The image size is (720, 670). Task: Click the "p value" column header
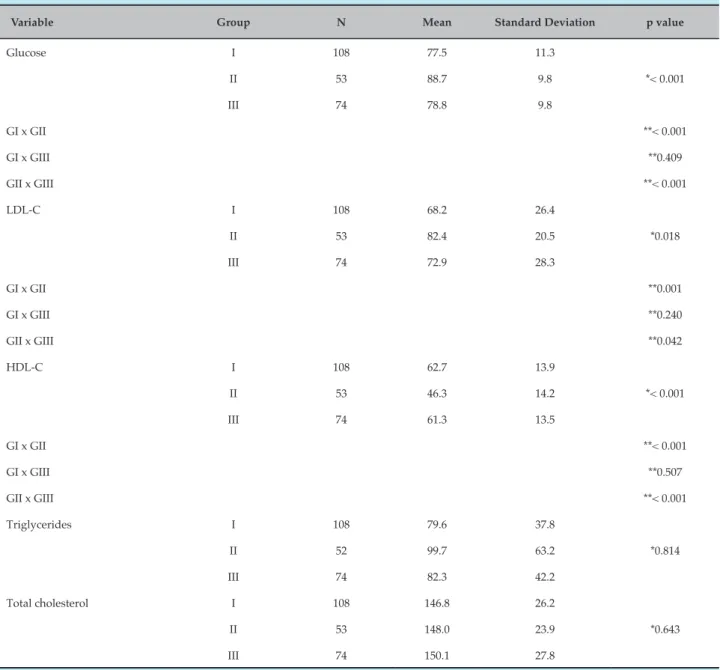point(665,23)
